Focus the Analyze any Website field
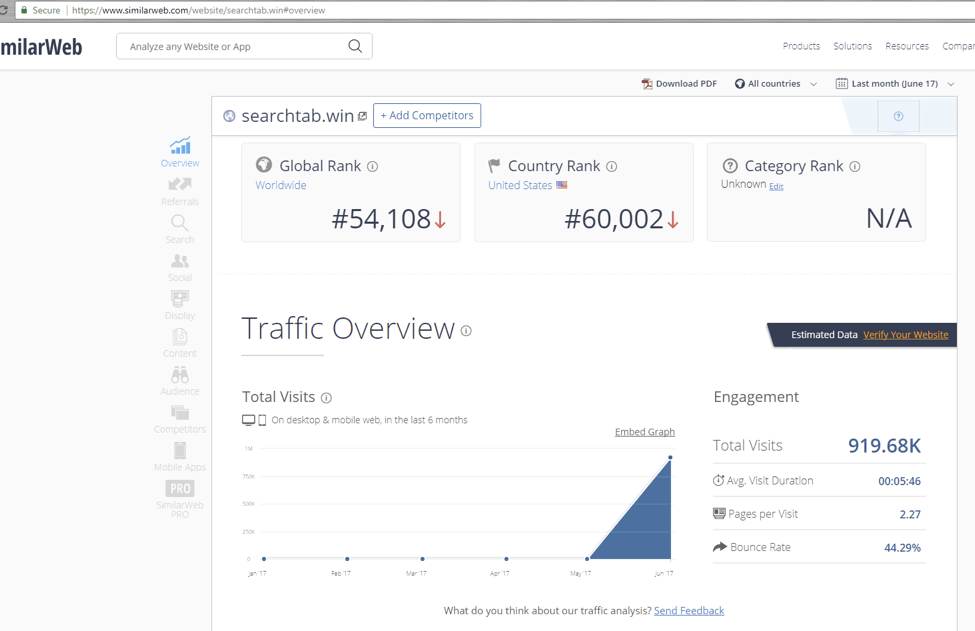This screenshot has width=975, height=631. tap(244, 46)
